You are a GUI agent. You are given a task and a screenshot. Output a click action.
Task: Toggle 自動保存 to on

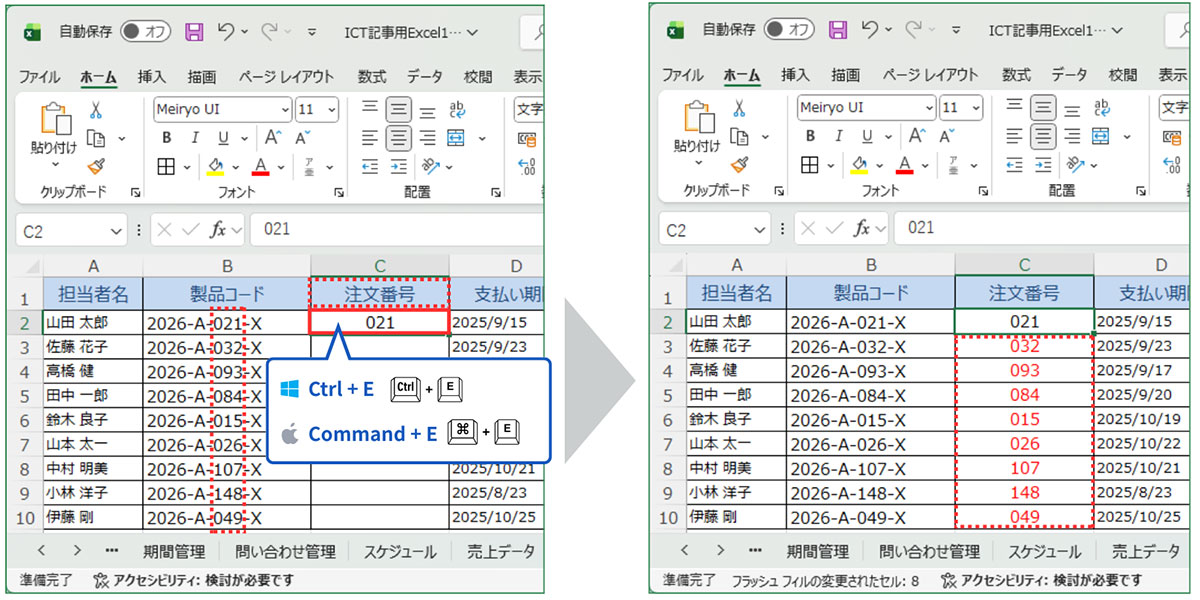pyautogui.click(x=146, y=31)
